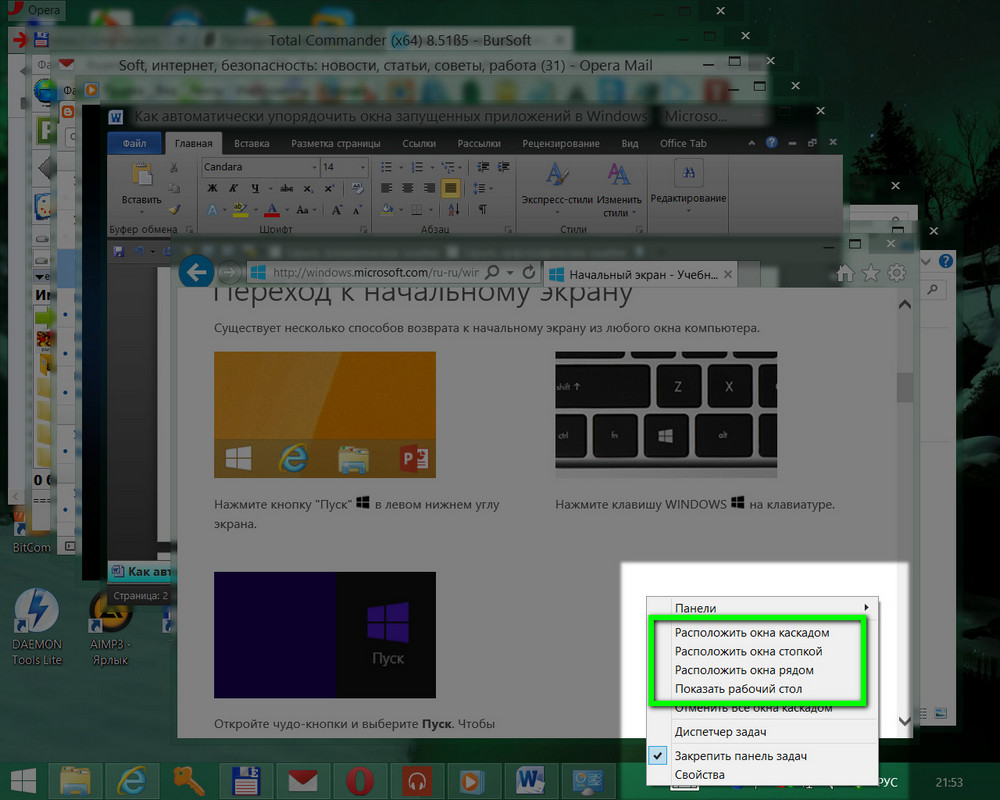Viewport: 1000px width, 800px height.
Task: Click the Format Painter brush in Word
Action: (x=174, y=209)
